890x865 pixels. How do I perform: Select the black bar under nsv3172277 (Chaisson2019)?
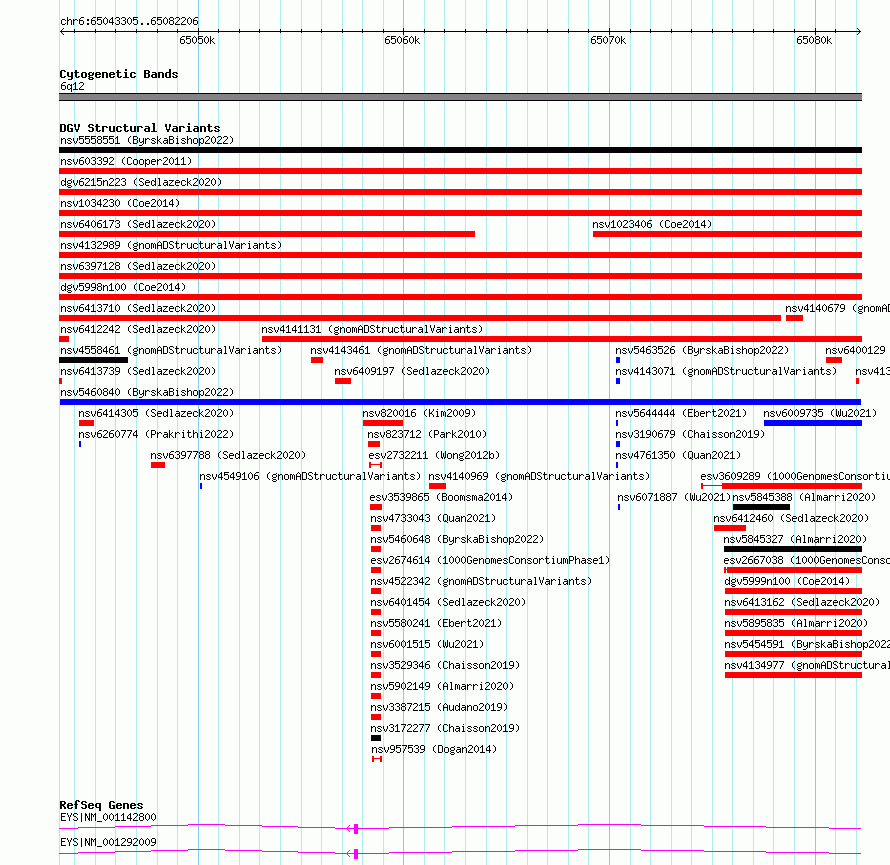pyautogui.click(x=376, y=738)
